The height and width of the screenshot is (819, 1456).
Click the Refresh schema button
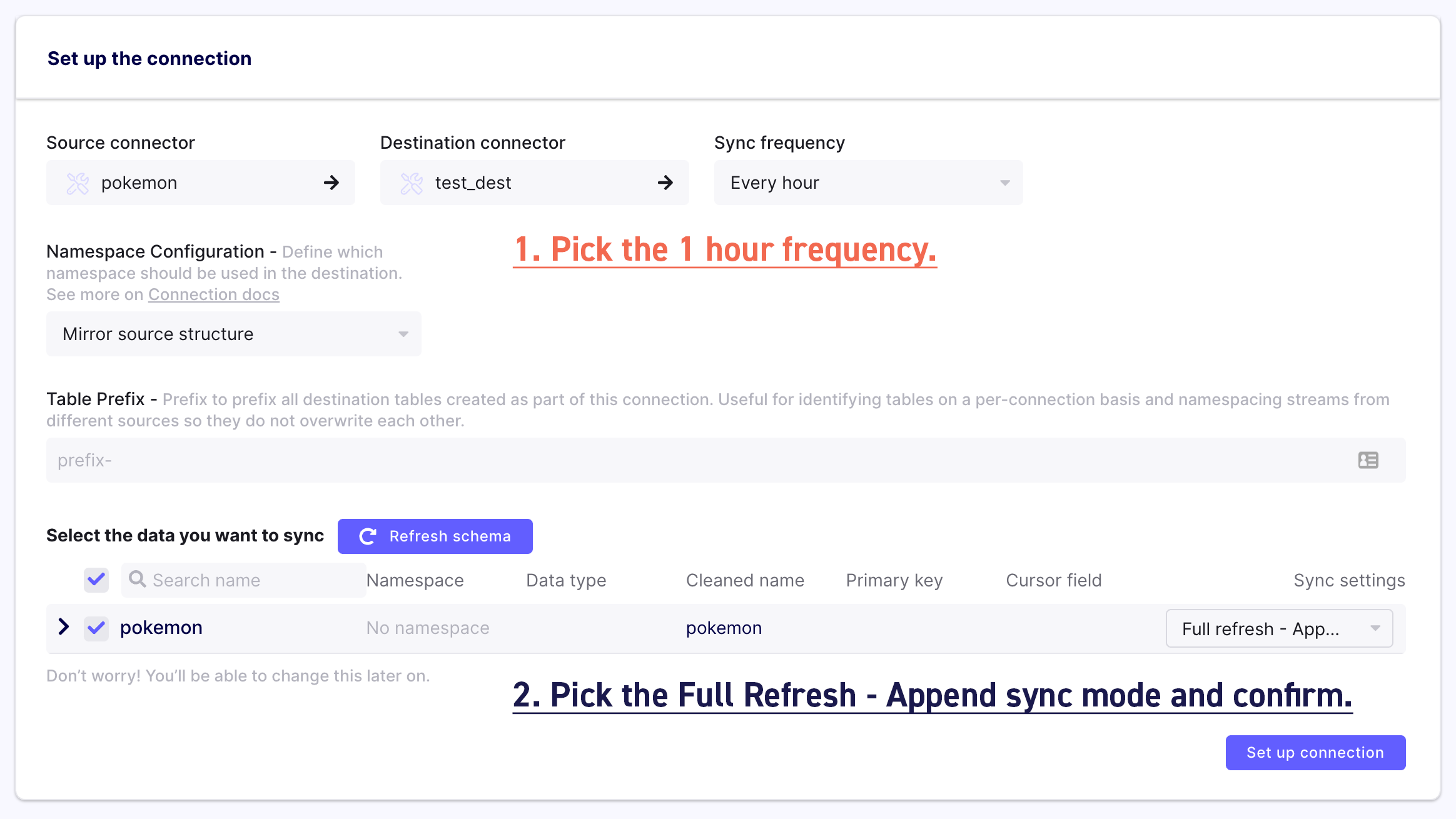point(435,536)
